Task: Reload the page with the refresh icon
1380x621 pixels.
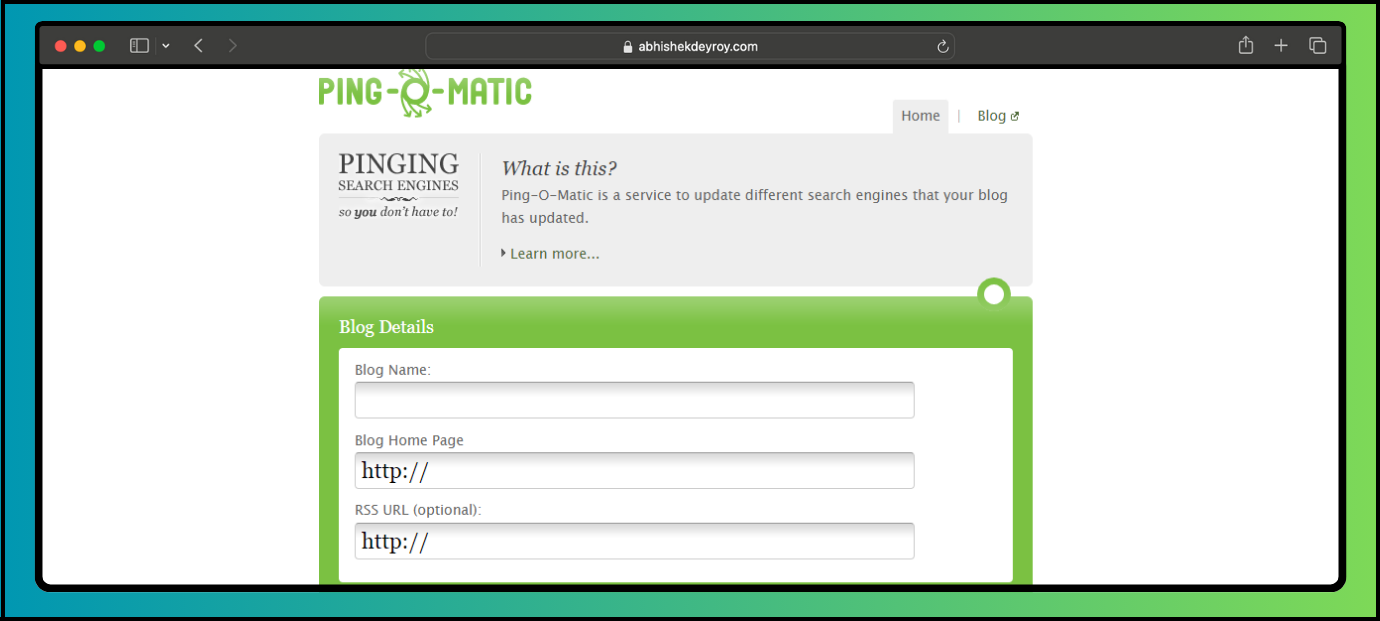Action: [942, 46]
